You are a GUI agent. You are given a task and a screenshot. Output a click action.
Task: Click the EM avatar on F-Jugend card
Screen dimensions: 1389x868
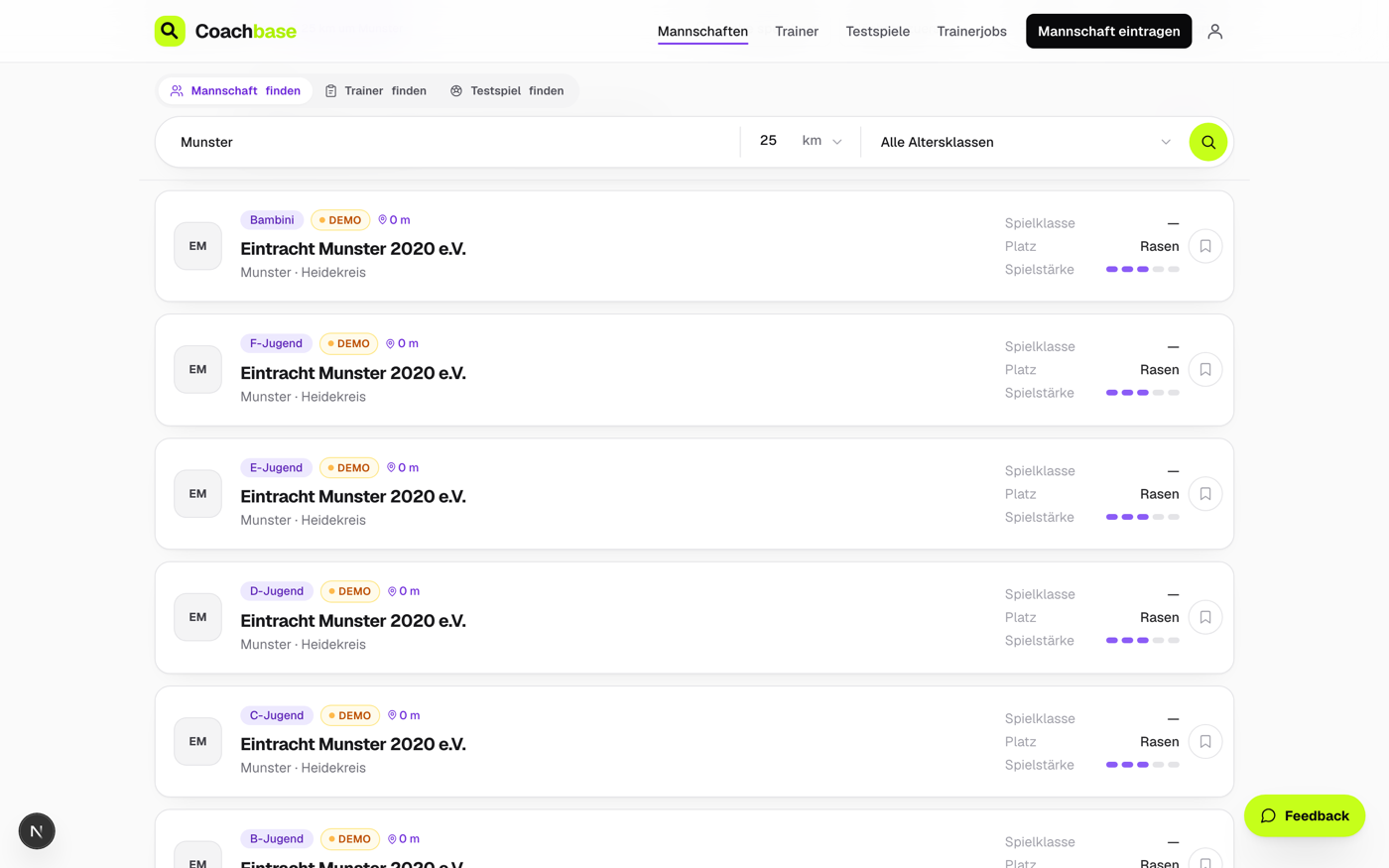[x=198, y=370]
